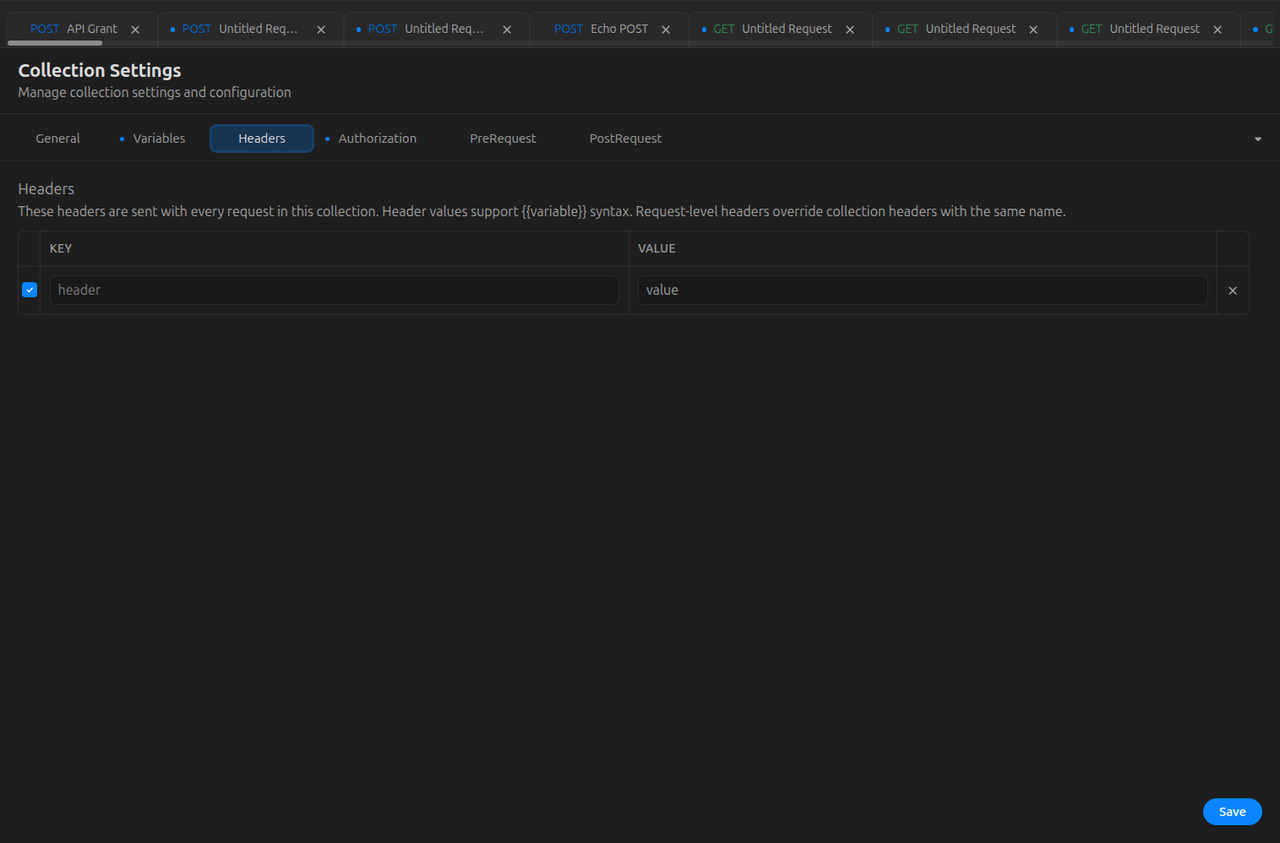Open the PostRequest tab
Screen dimensions: 1280x843
click(625, 139)
